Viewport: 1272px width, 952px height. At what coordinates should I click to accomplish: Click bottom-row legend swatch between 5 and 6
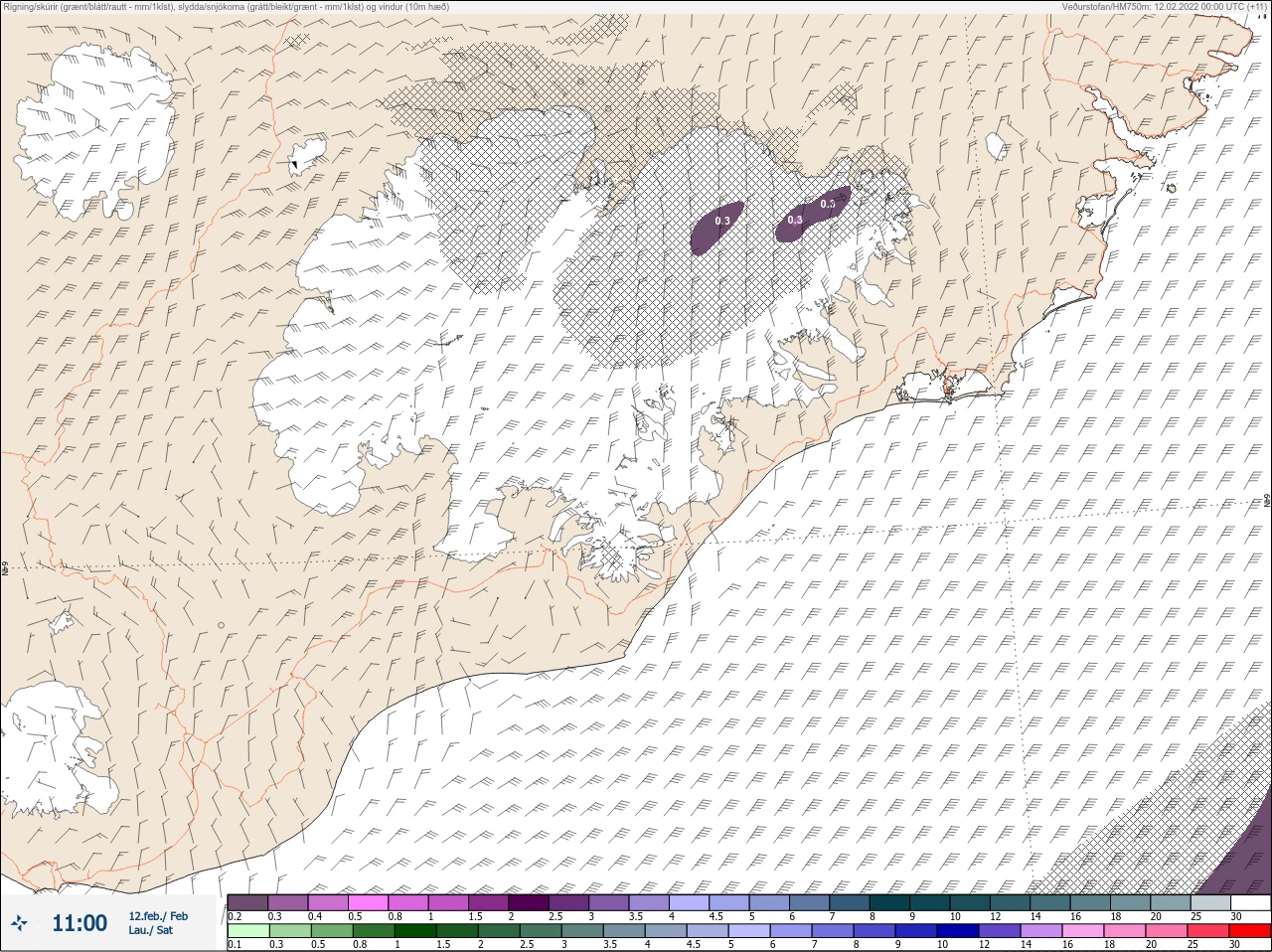(x=749, y=931)
